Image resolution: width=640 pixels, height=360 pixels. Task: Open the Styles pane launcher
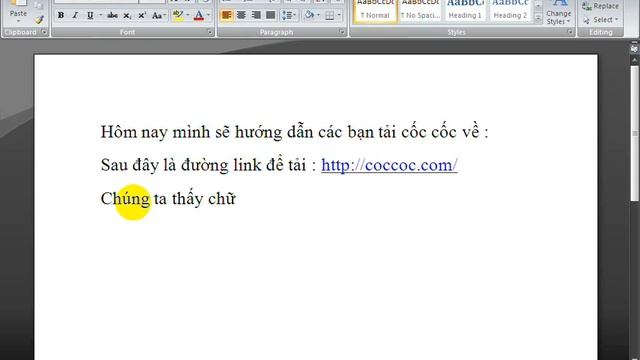(x=570, y=32)
